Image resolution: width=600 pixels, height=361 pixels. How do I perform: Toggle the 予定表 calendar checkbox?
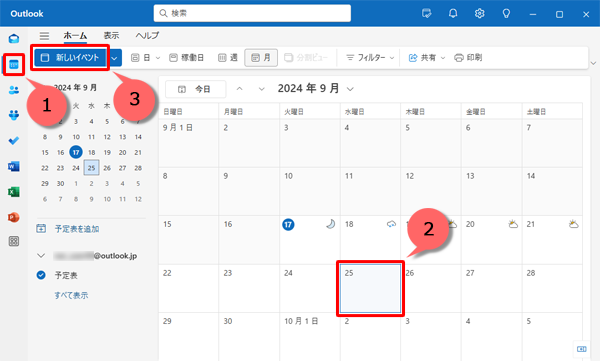coord(41,275)
